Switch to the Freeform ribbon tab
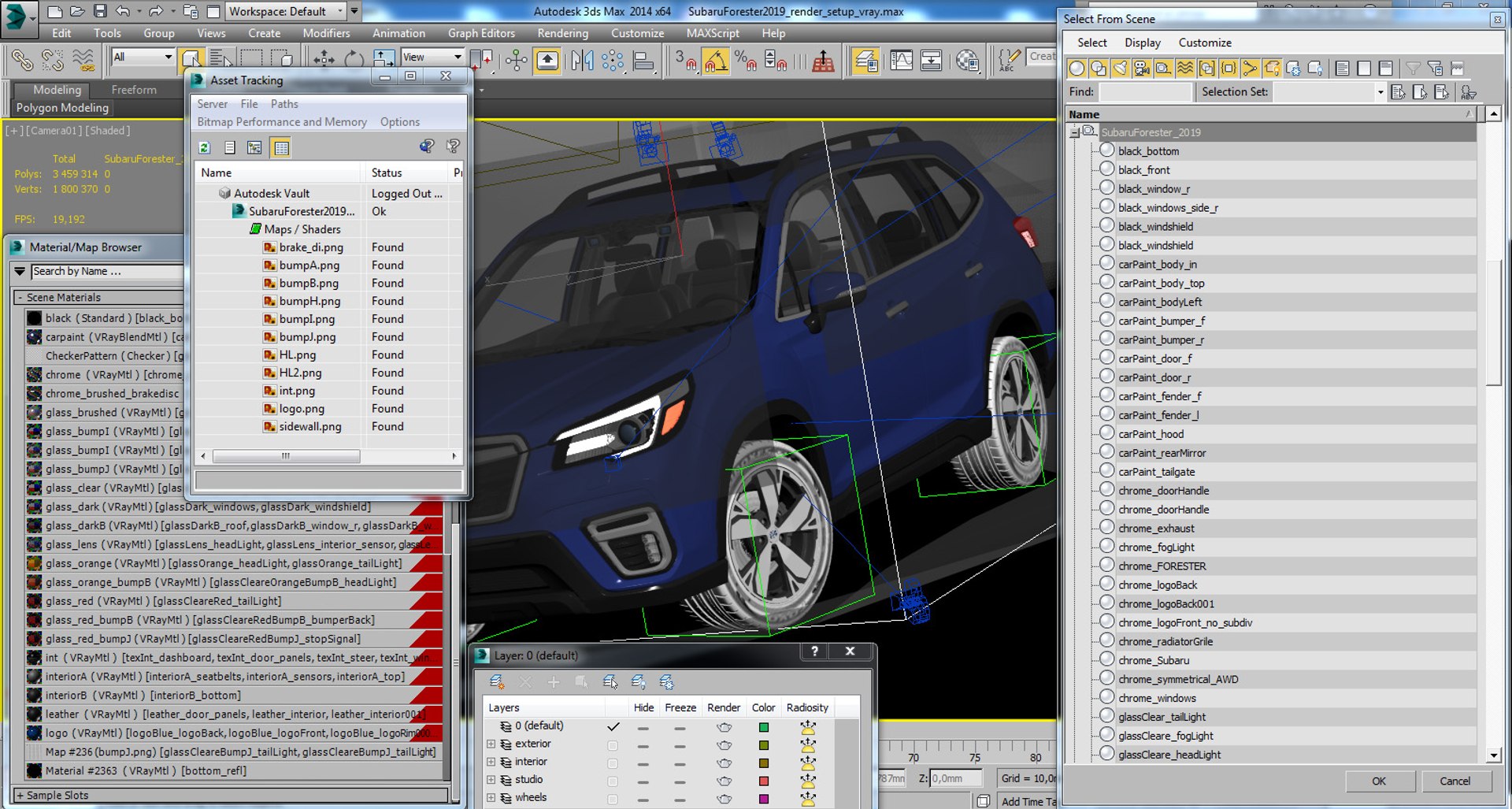Viewport: 1512px width, 809px height. (134, 90)
